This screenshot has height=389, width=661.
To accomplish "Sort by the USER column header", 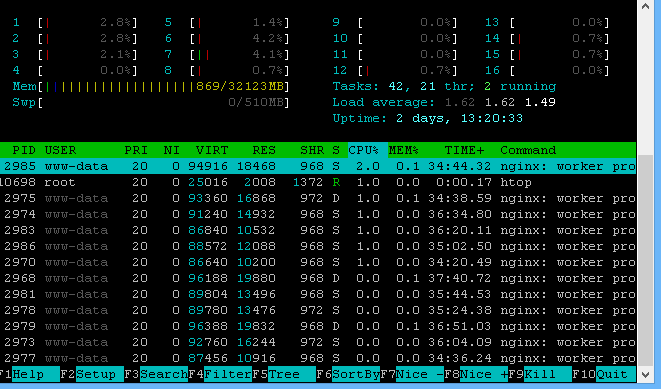I will tap(60, 150).
